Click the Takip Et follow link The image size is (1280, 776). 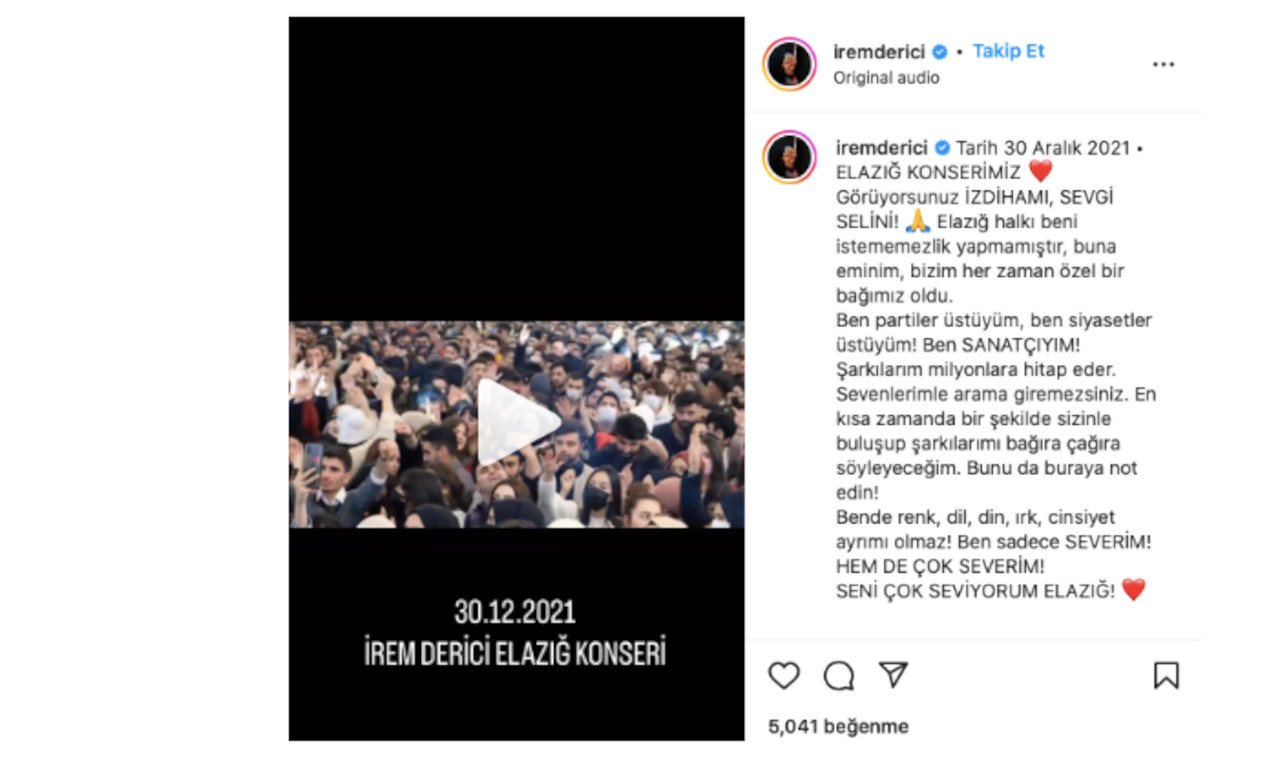[x=1008, y=51]
